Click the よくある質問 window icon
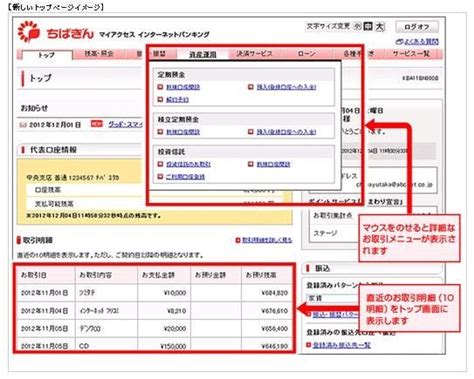The width and height of the screenshot is (474, 379). (399, 42)
